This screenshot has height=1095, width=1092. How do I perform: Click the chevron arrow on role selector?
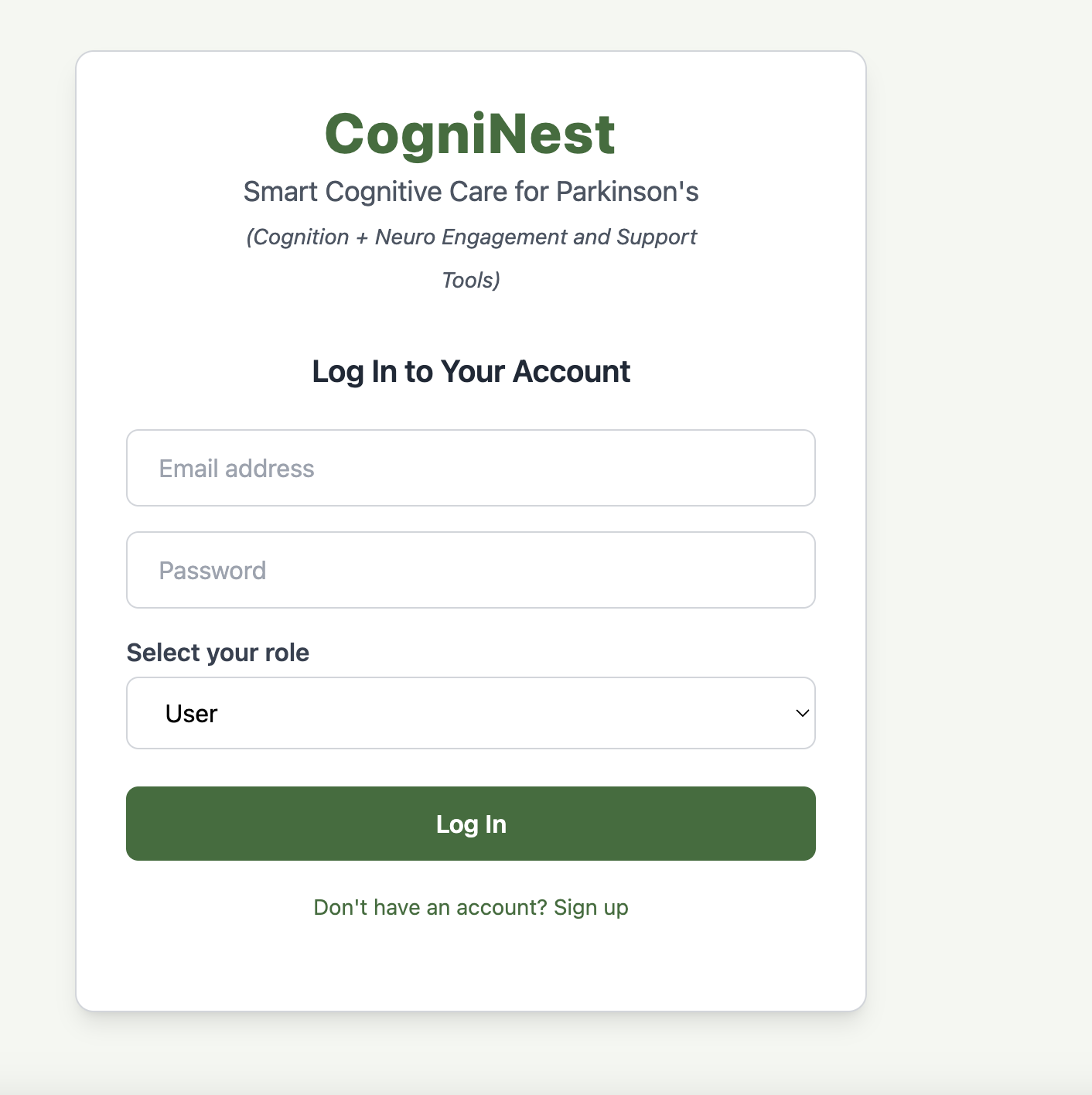coord(802,713)
